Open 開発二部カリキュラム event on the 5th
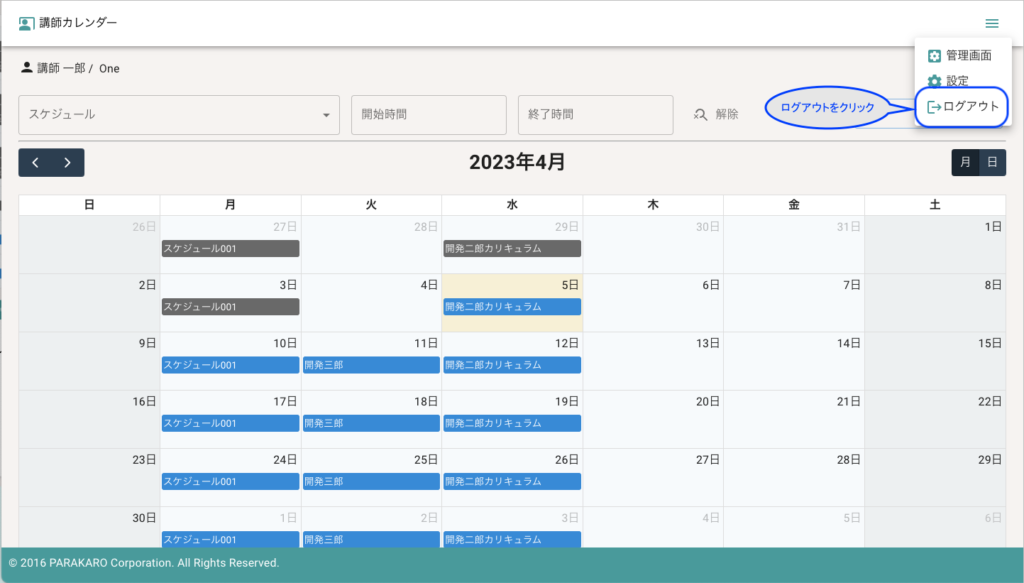Image resolution: width=1024 pixels, height=583 pixels. (512, 307)
